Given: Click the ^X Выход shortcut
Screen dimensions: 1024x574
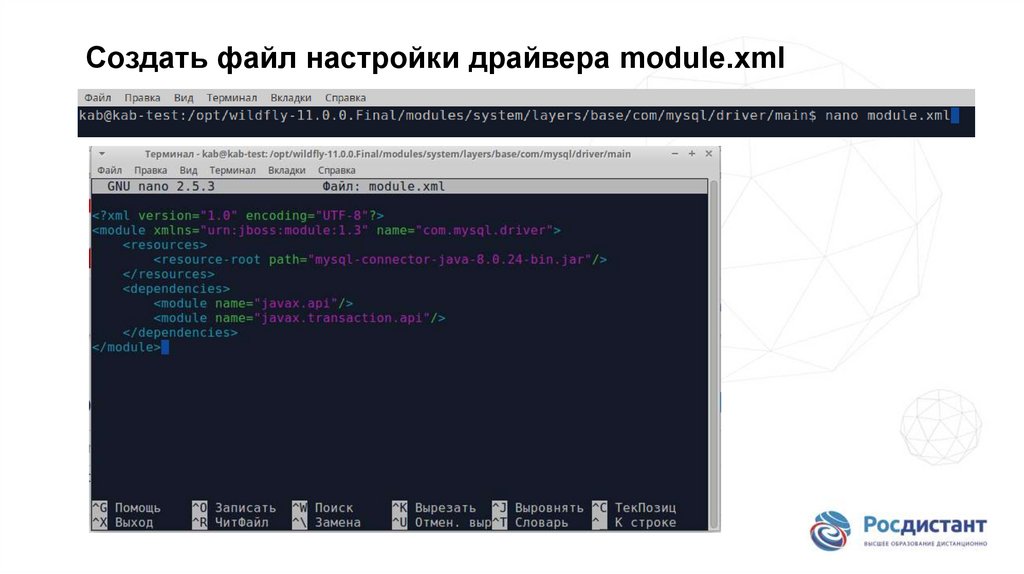Looking at the screenshot, I should (x=123, y=522).
